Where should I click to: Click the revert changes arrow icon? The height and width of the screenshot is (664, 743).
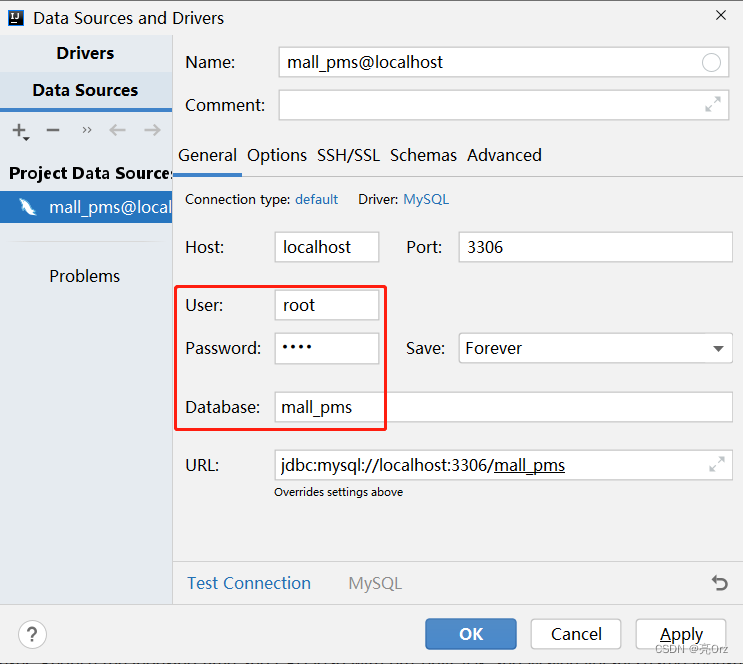[x=720, y=582]
